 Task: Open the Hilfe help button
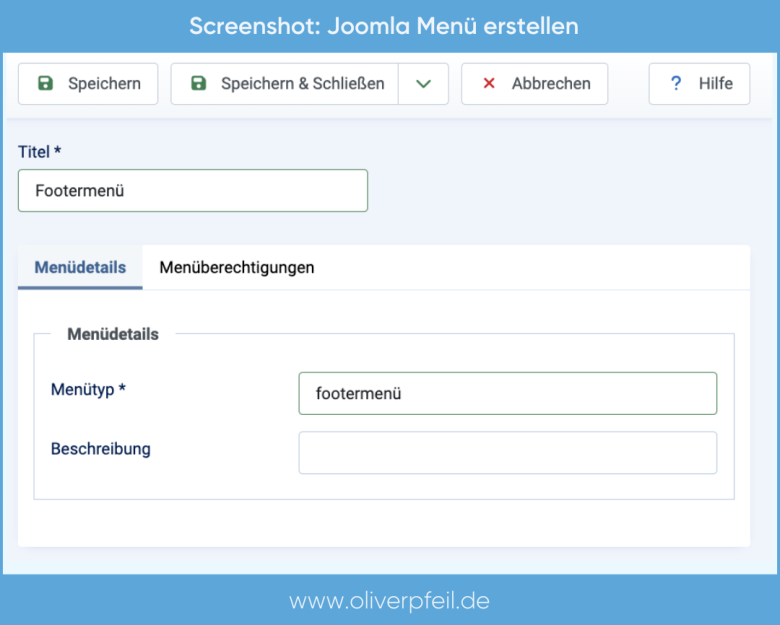tap(699, 84)
